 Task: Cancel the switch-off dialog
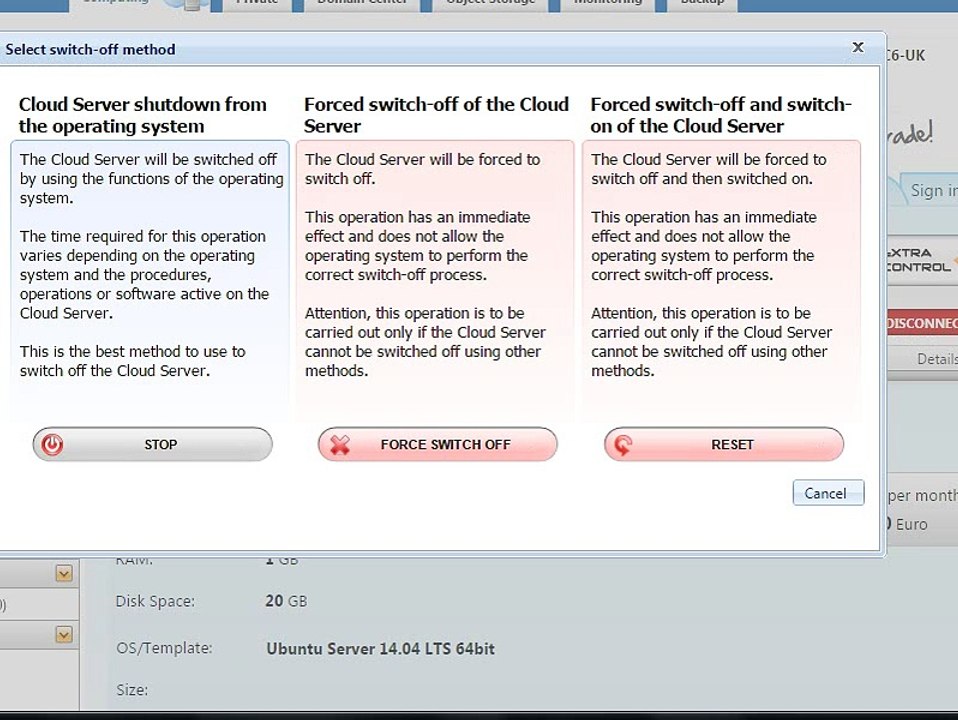(x=828, y=493)
